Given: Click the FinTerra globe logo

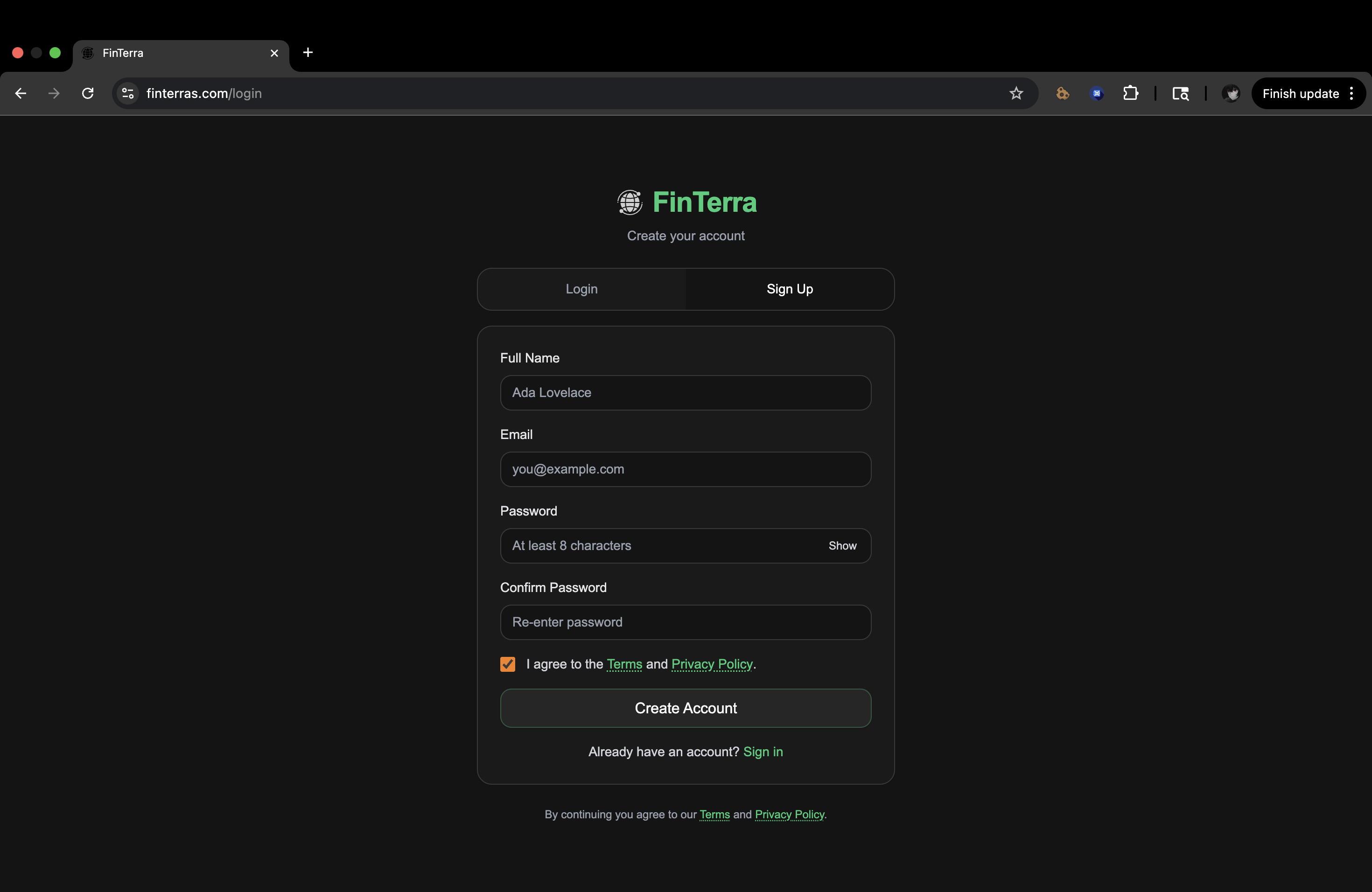Looking at the screenshot, I should click(630, 202).
